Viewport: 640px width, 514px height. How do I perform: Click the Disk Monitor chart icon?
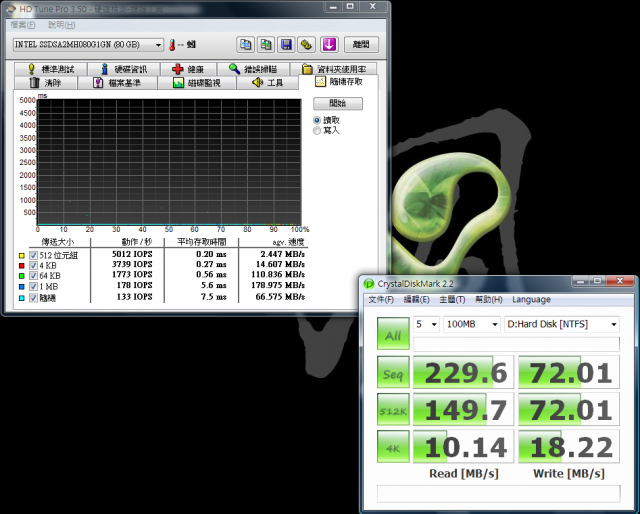(x=178, y=82)
